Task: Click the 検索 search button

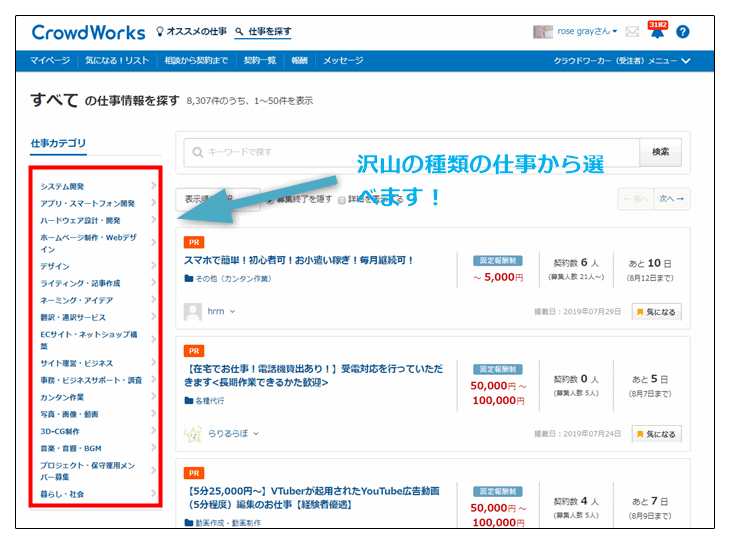Action: pyautogui.click(x=660, y=152)
